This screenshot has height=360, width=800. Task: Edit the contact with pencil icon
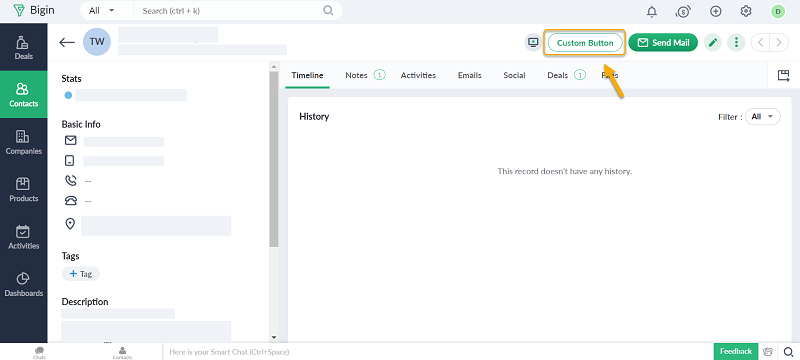click(x=713, y=42)
